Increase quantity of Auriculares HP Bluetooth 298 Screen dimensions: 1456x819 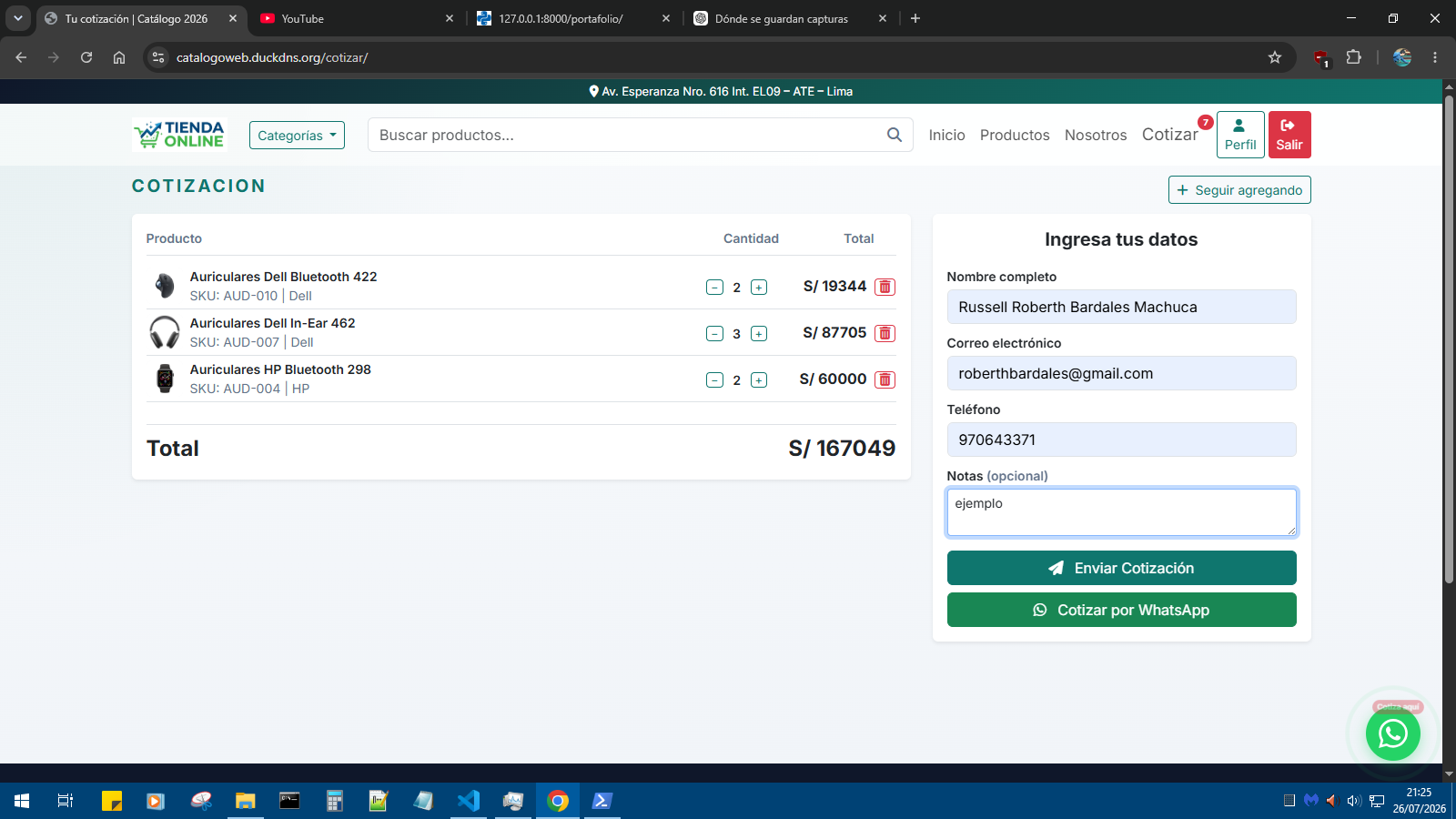click(x=759, y=380)
